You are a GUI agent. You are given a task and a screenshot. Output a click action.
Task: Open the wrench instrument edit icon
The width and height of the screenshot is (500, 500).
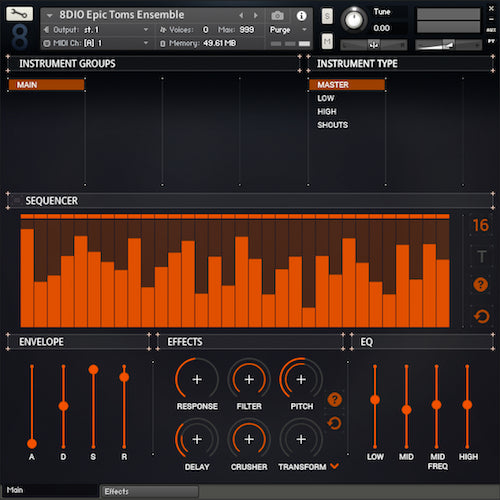tap(19, 14)
